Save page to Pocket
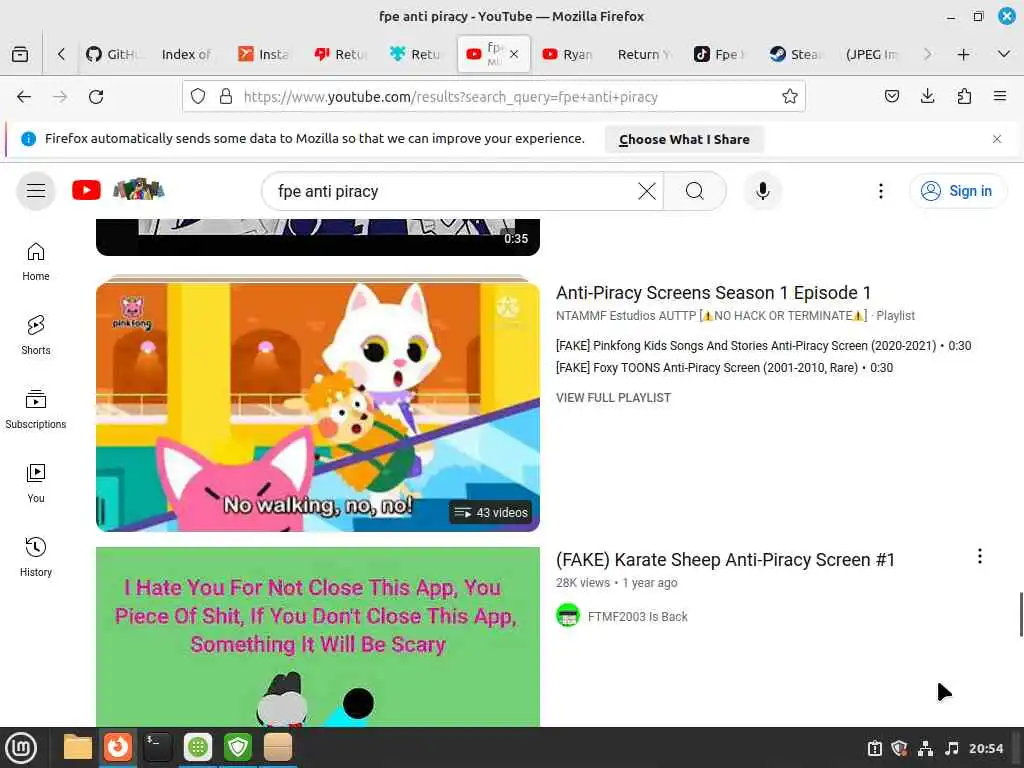Screen dimensions: 1024x768 (891, 97)
